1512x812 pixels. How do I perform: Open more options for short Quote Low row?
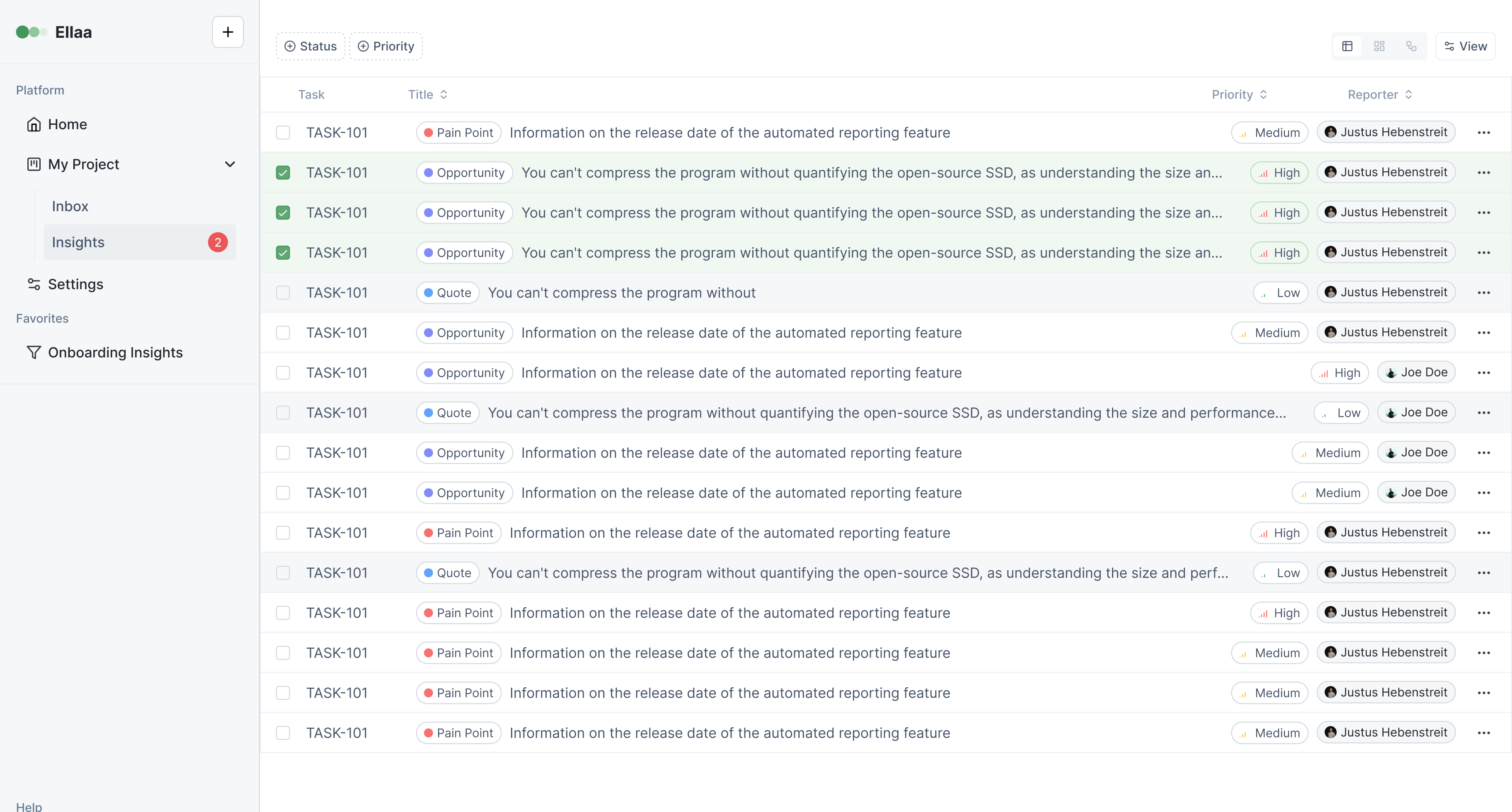(x=1484, y=292)
